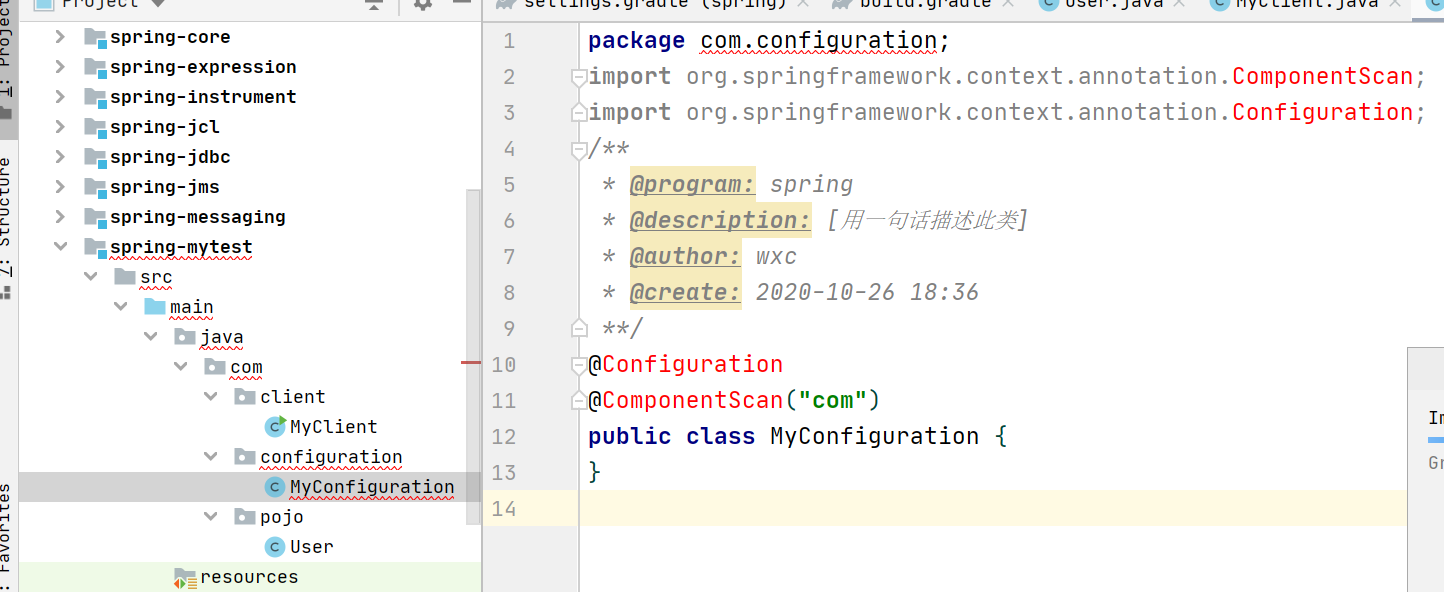This screenshot has width=1444, height=592.
Task: Expand the spring-jdbc module node
Action: (61, 157)
